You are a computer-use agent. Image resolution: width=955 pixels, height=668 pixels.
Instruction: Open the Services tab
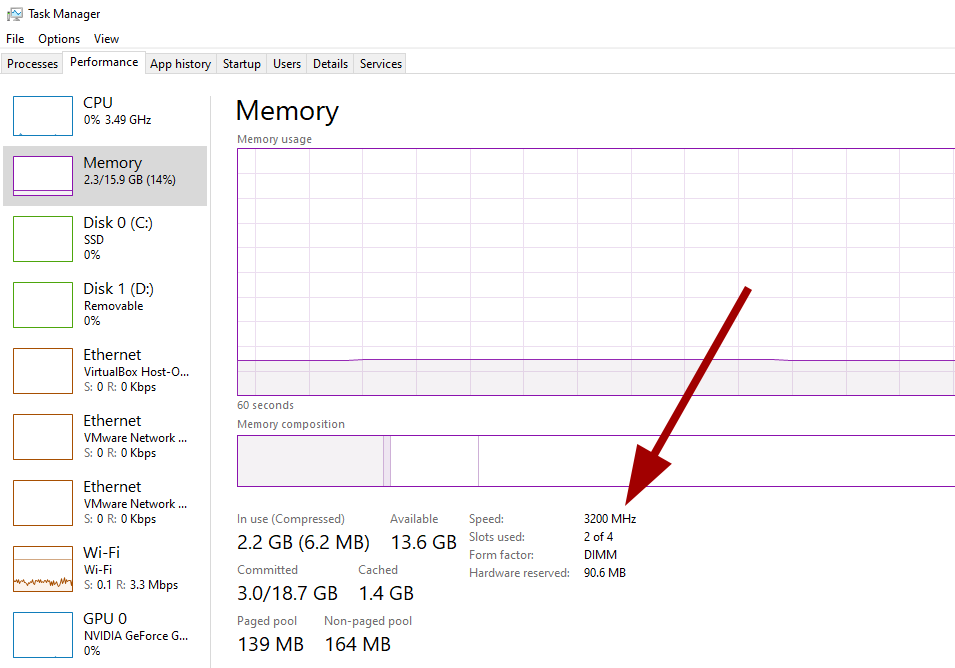pos(380,63)
